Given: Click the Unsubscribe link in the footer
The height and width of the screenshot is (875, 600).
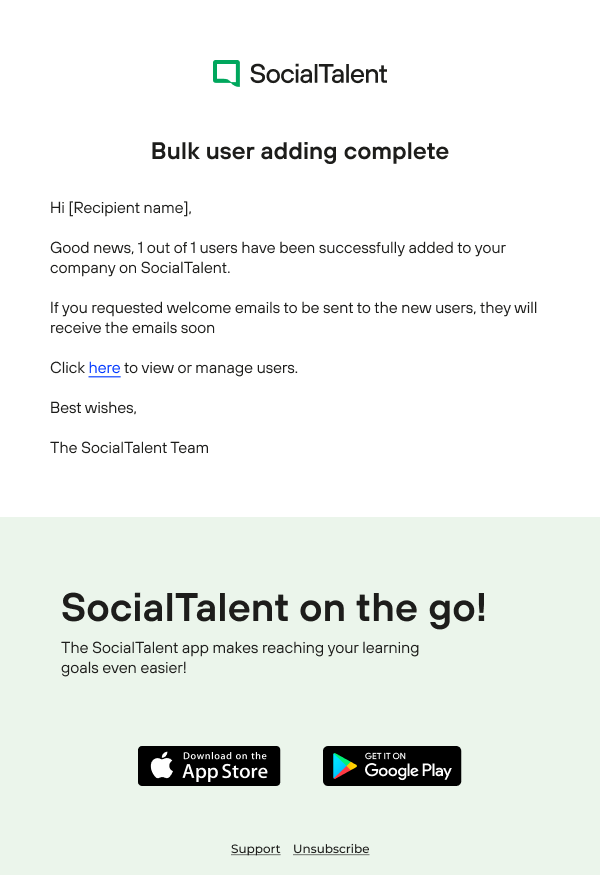Looking at the screenshot, I should coord(331,849).
